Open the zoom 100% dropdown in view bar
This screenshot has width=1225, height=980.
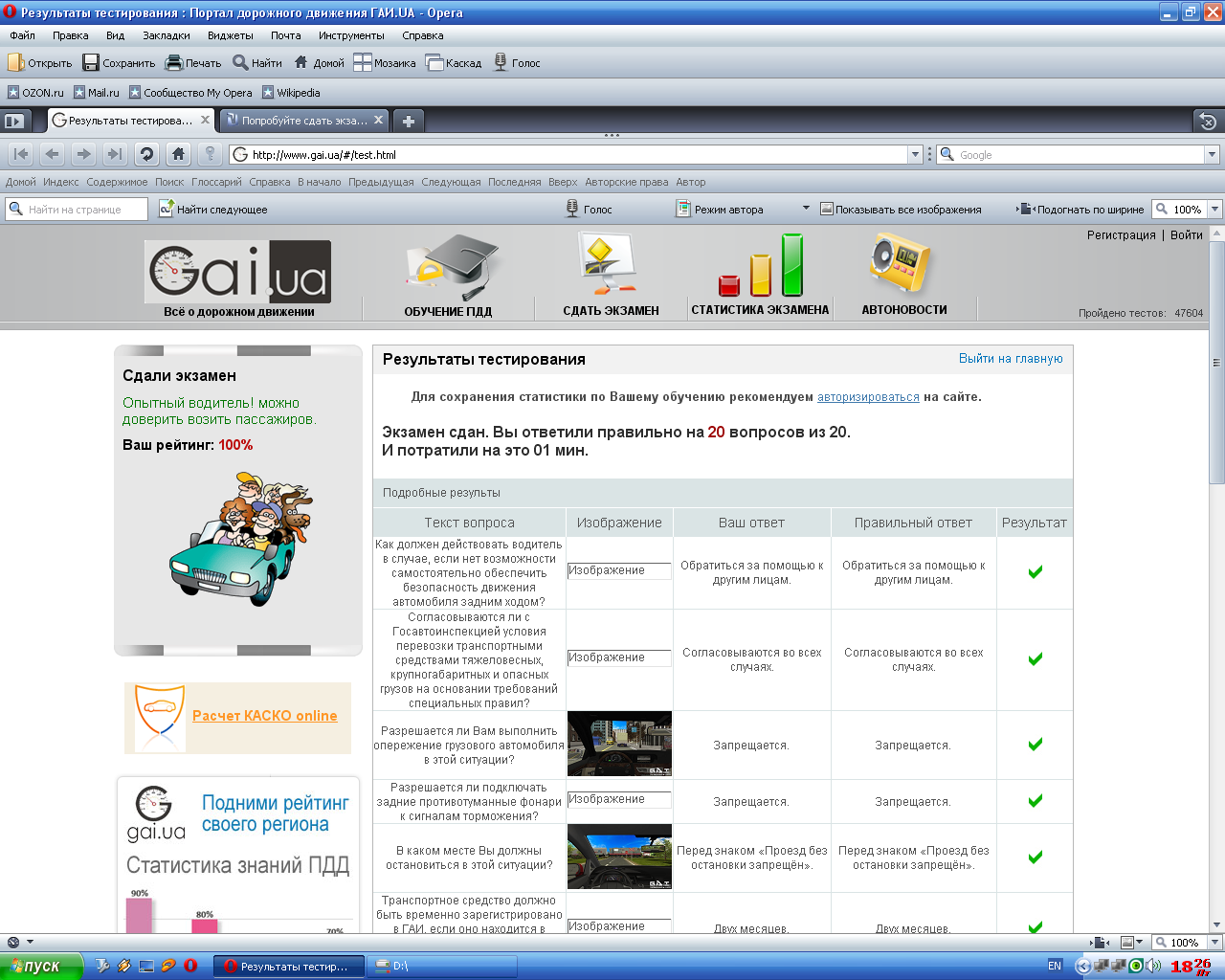point(1214,210)
